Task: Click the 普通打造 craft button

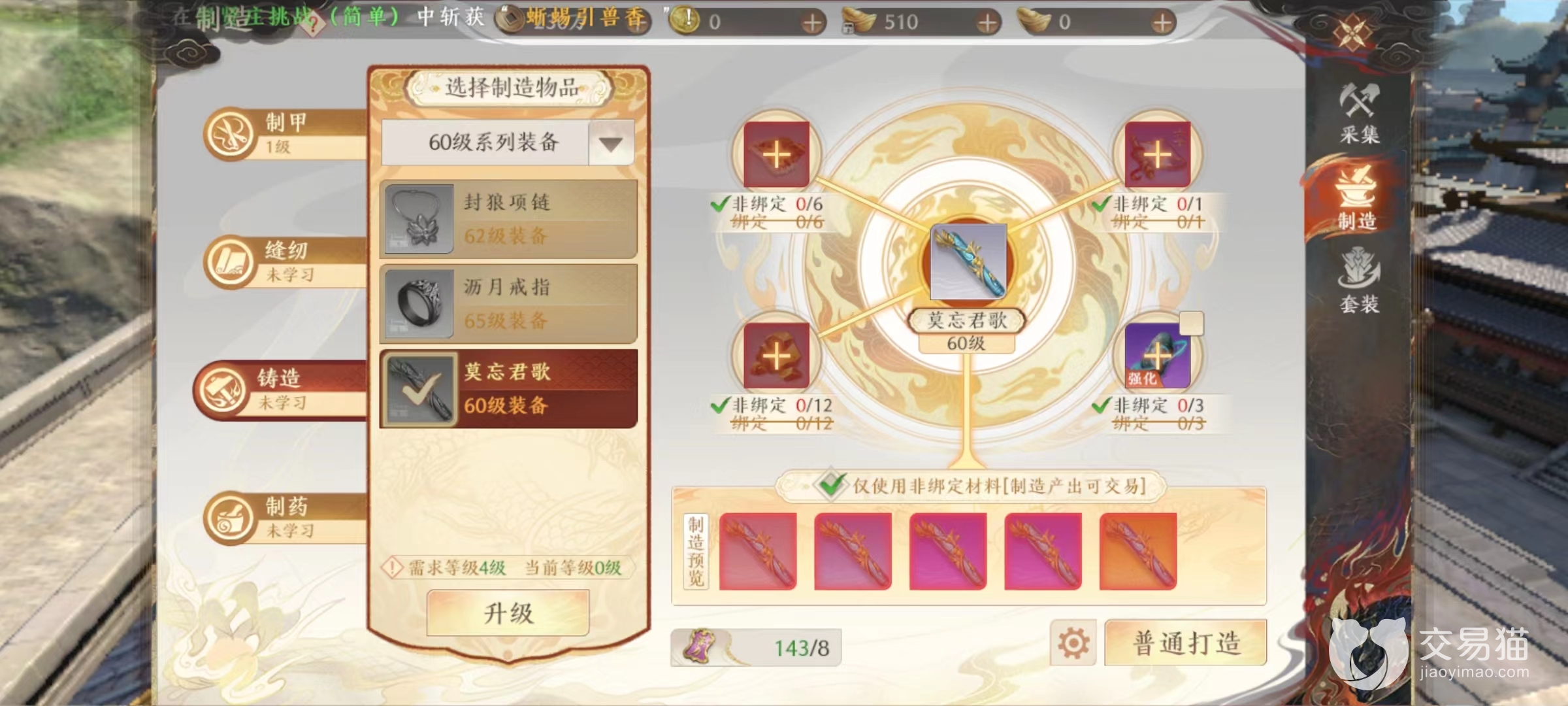Action: click(x=1186, y=643)
